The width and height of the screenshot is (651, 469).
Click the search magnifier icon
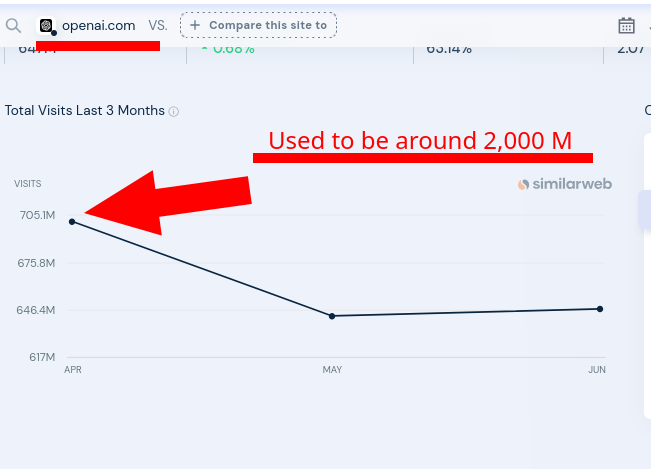(13, 26)
